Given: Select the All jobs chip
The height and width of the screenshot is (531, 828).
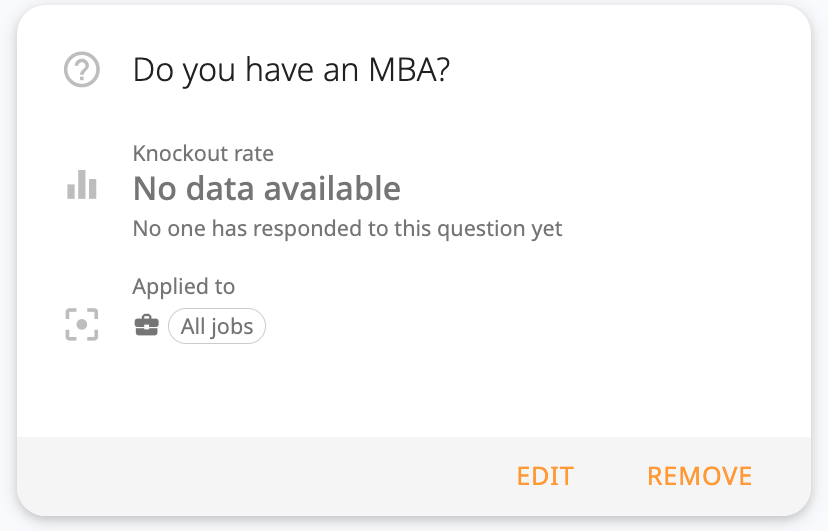Looking at the screenshot, I should (217, 326).
